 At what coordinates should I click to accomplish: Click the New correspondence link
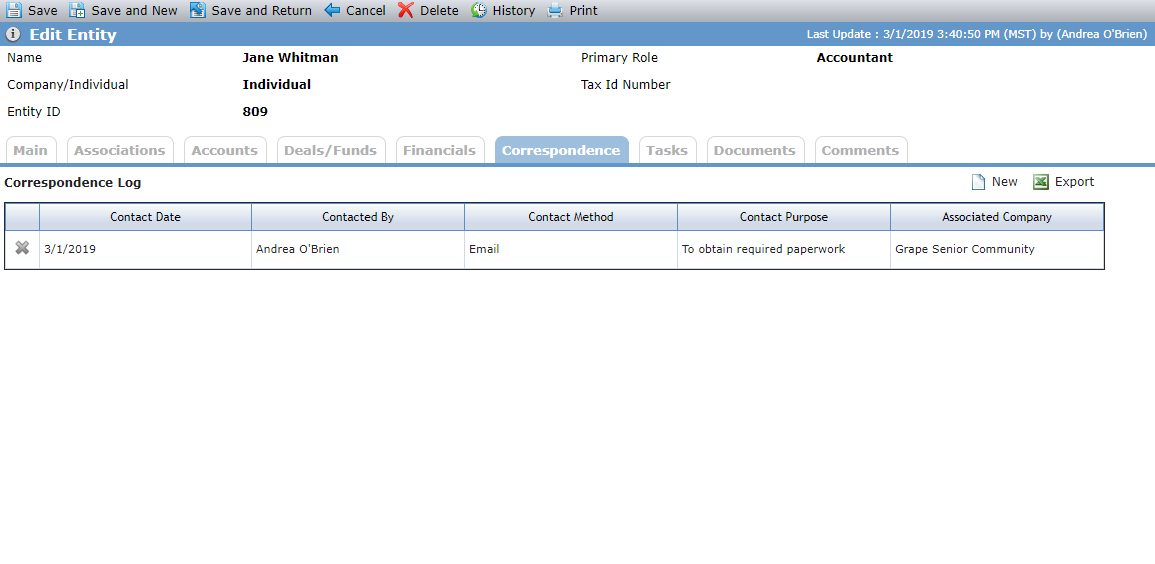pos(1004,182)
